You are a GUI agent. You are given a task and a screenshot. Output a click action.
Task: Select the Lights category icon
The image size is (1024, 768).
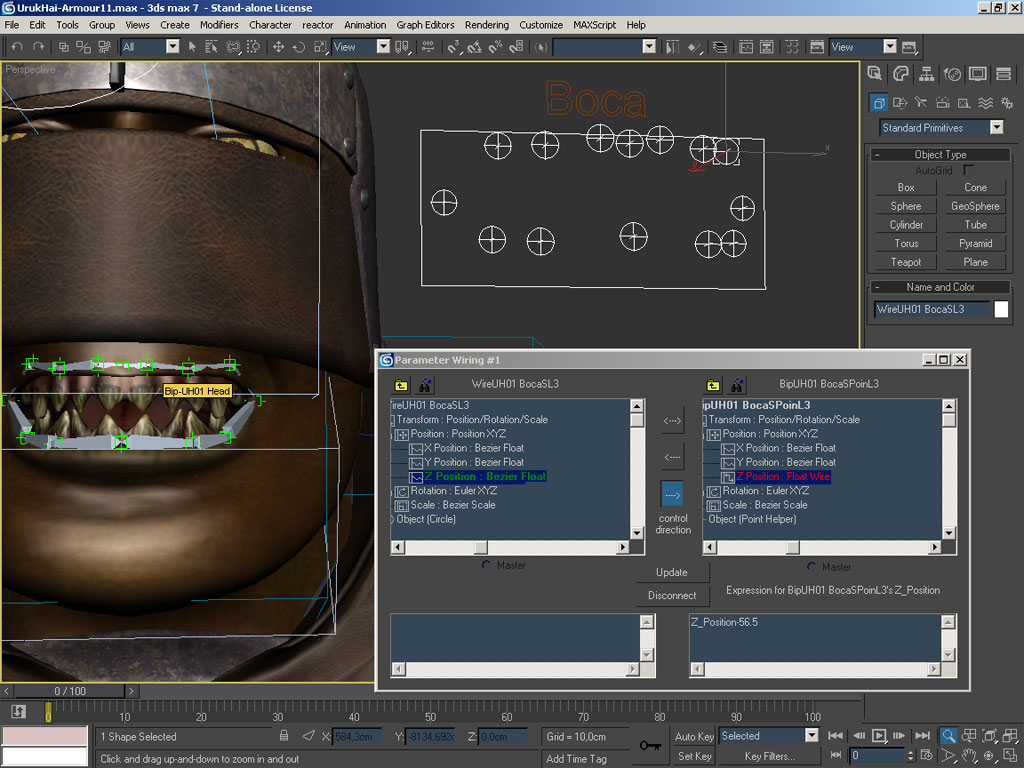[x=921, y=103]
